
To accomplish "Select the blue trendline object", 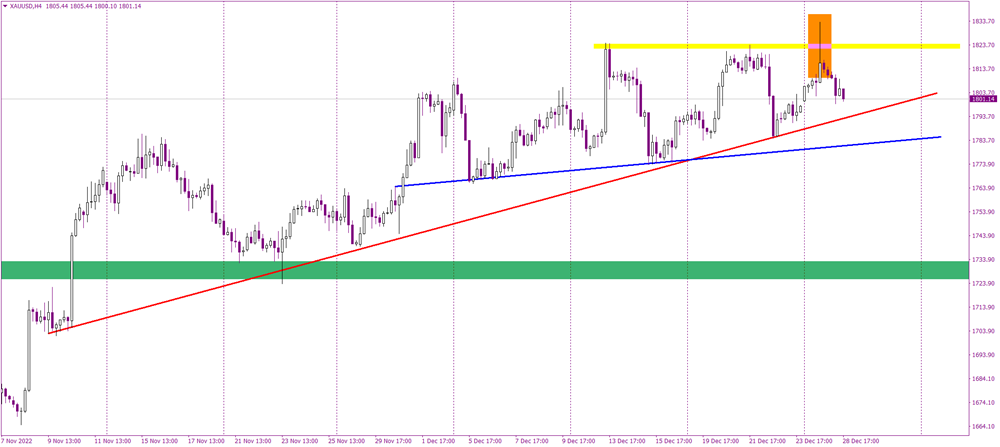I will tap(668, 161).
